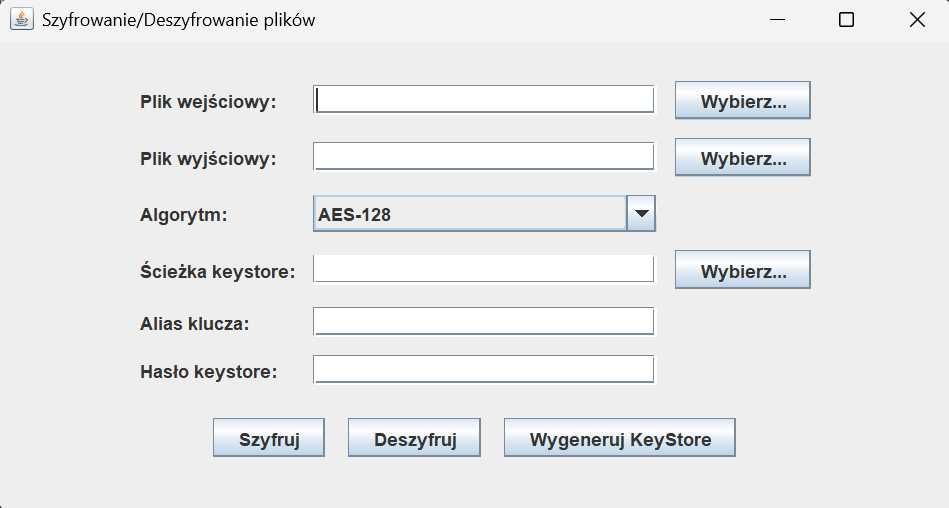The height and width of the screenshot is (508, 949).
Task: Click the Hasło keystore label
Action: [x=209, y=372]
